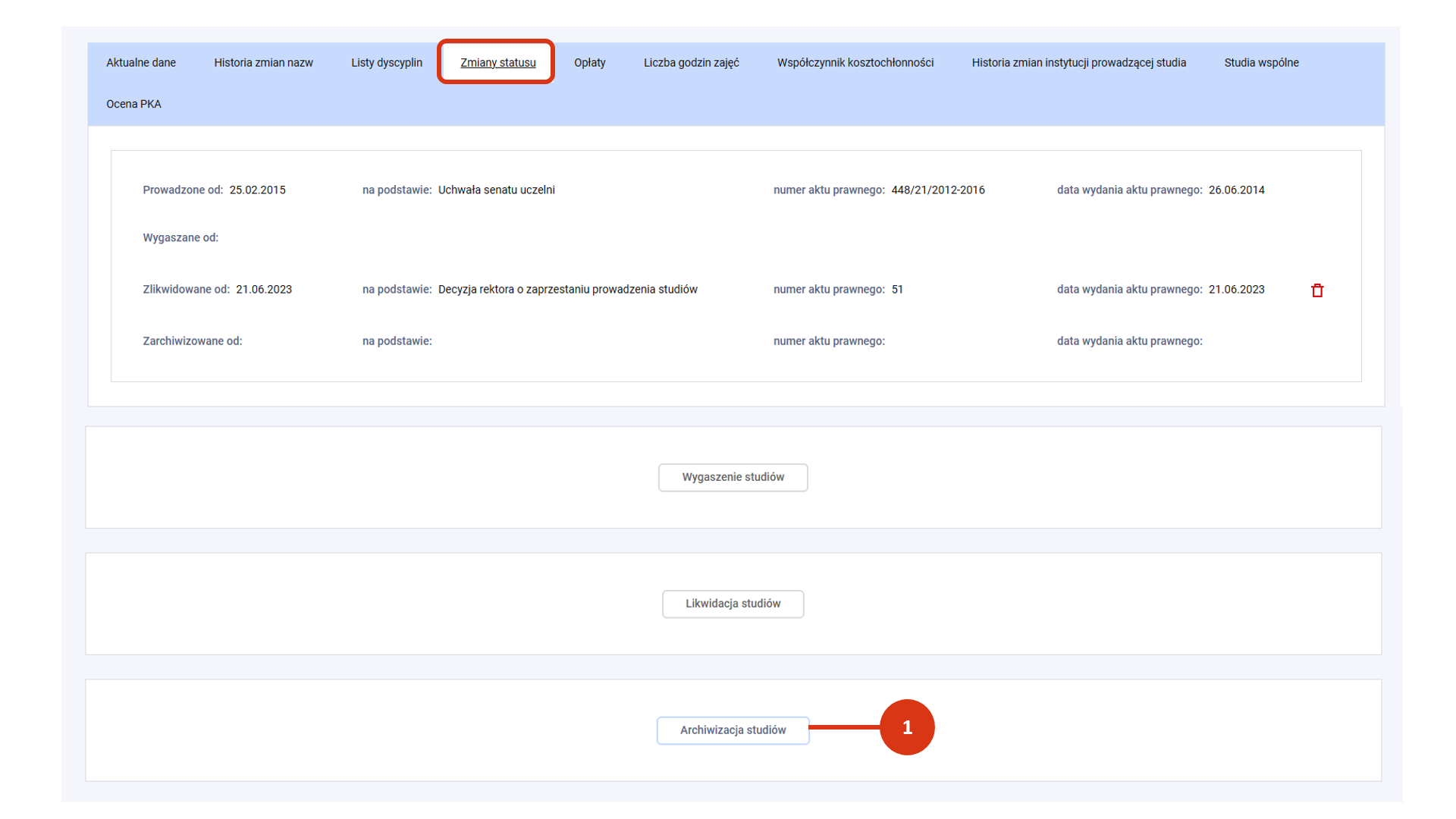1456x819 pixels.
Task: Switch to Historia zmian nazw tab
Action: click(x=263, y=63)
